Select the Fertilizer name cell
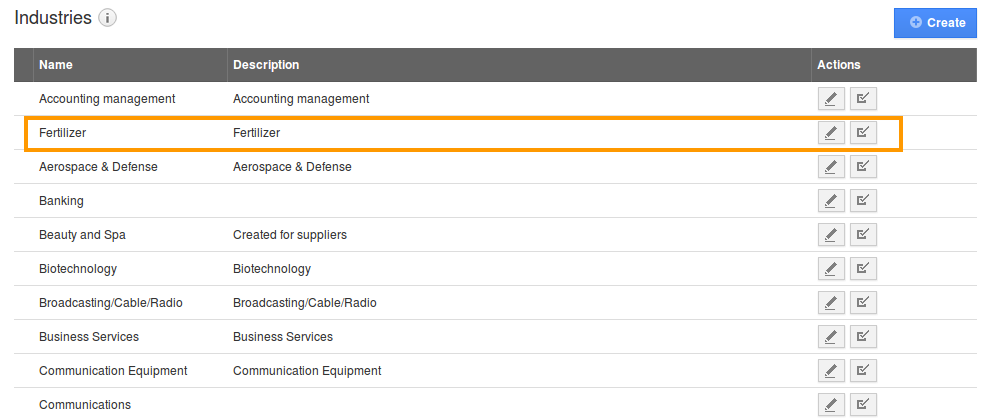Screen dimensions: 993x420 [62, 133]
